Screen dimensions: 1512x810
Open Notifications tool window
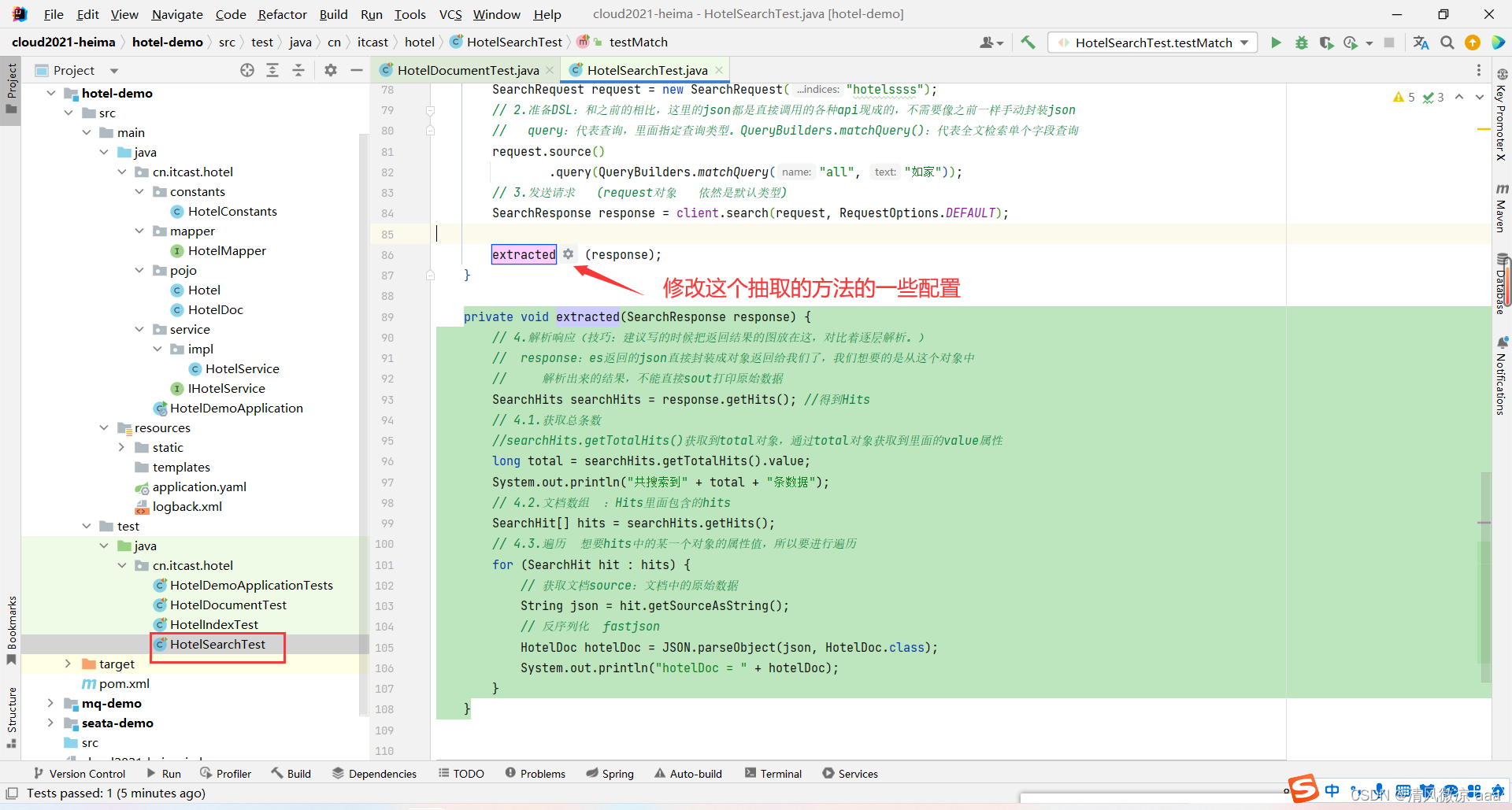point(1502,375)
